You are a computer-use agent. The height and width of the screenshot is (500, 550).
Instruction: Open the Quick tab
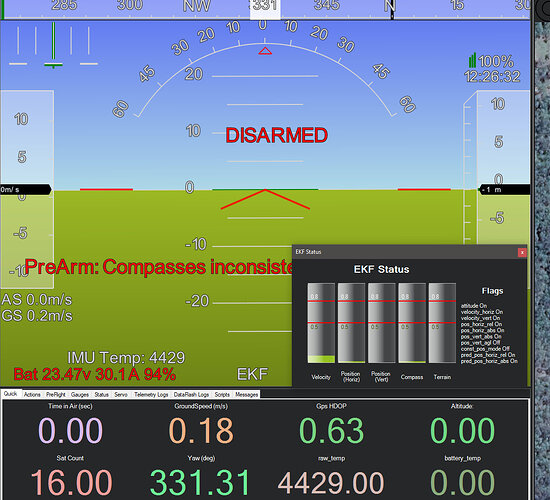11,394
